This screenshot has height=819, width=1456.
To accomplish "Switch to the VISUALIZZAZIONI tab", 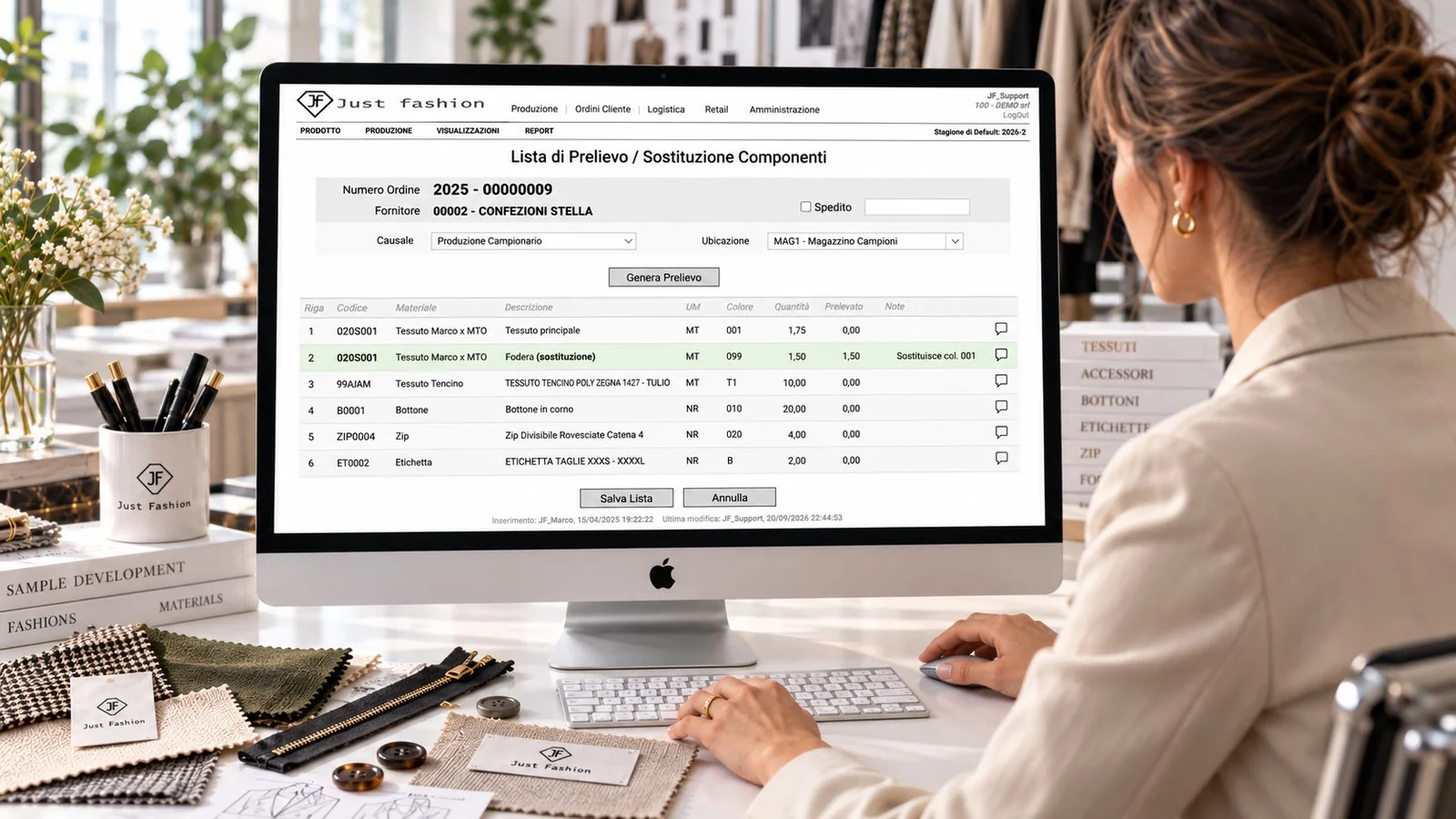I will coord(468,131).
